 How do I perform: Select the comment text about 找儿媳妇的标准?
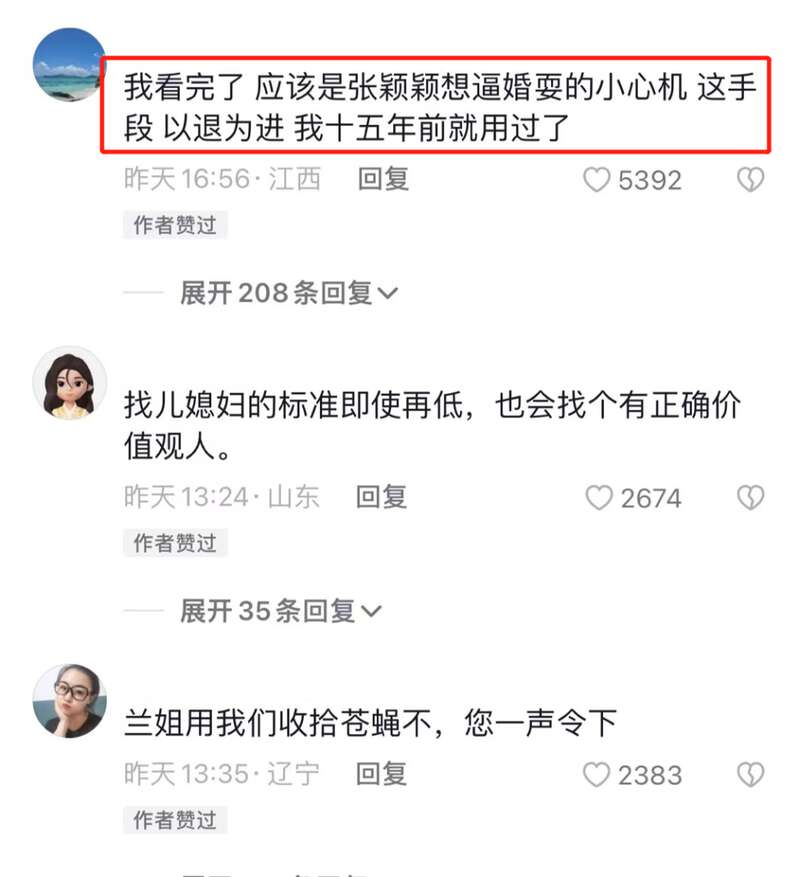432,426
